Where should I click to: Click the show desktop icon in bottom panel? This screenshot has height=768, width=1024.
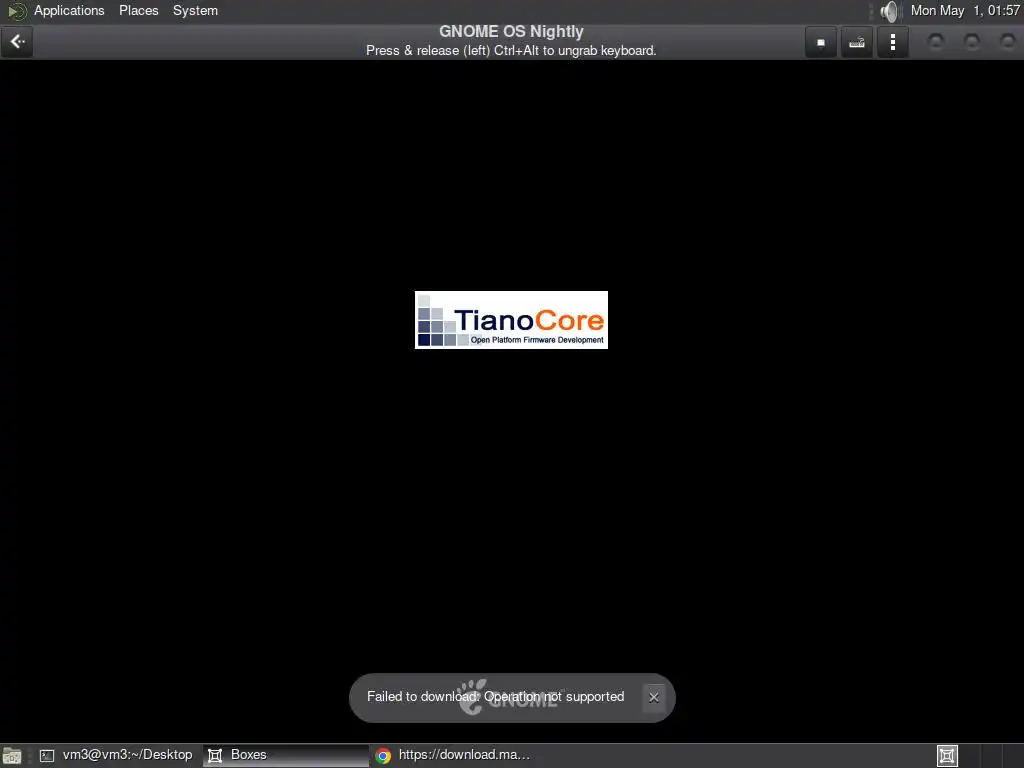12,756
